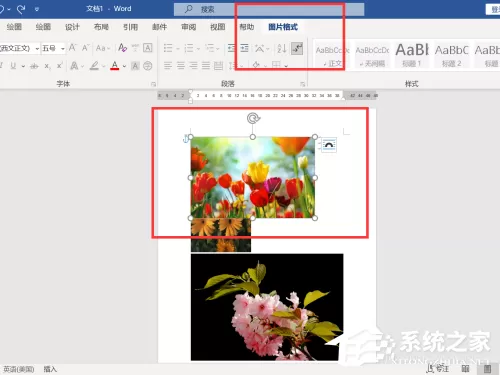Toggle the show paragraph marks button
Viewport: 500px width, 375px height.
[x=297, y=48]
